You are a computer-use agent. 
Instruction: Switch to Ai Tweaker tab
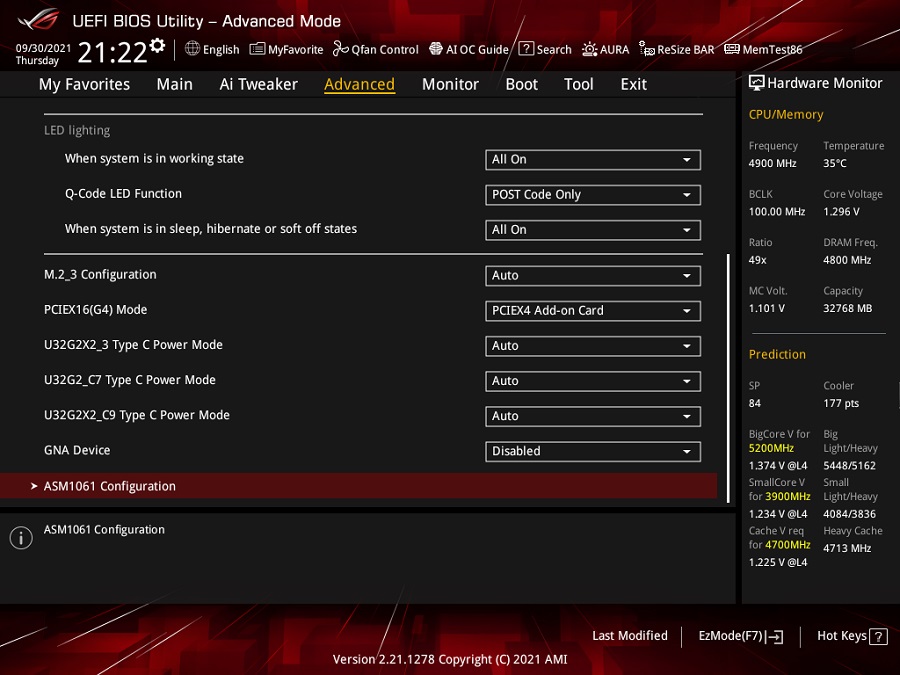(258, 84)
